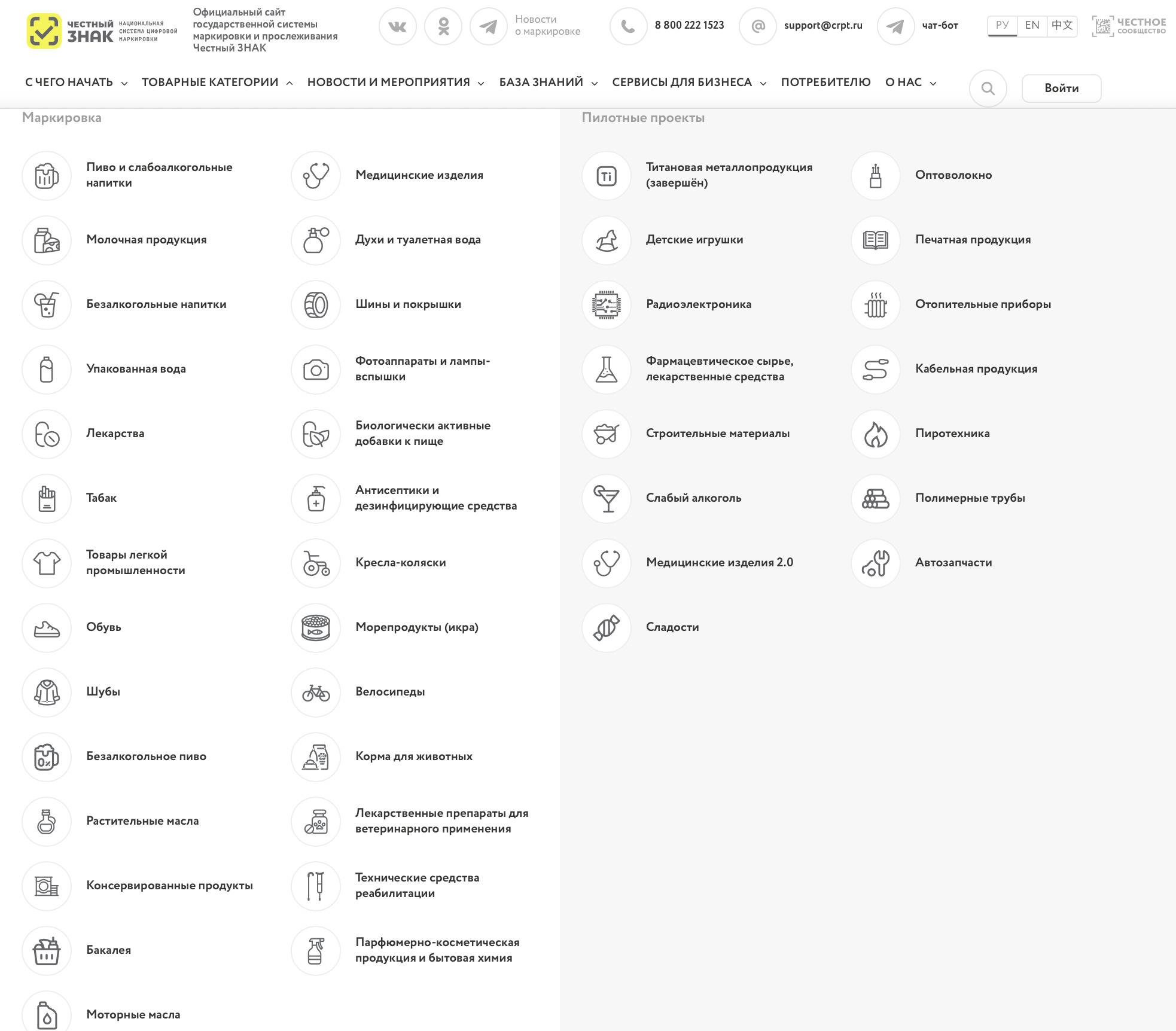Image resolution: width=1176 pixels, height=1031 pixels.
Task: Open the ПОТРЕБИТЕЛЮ menu item
Action: click(825, 83)
